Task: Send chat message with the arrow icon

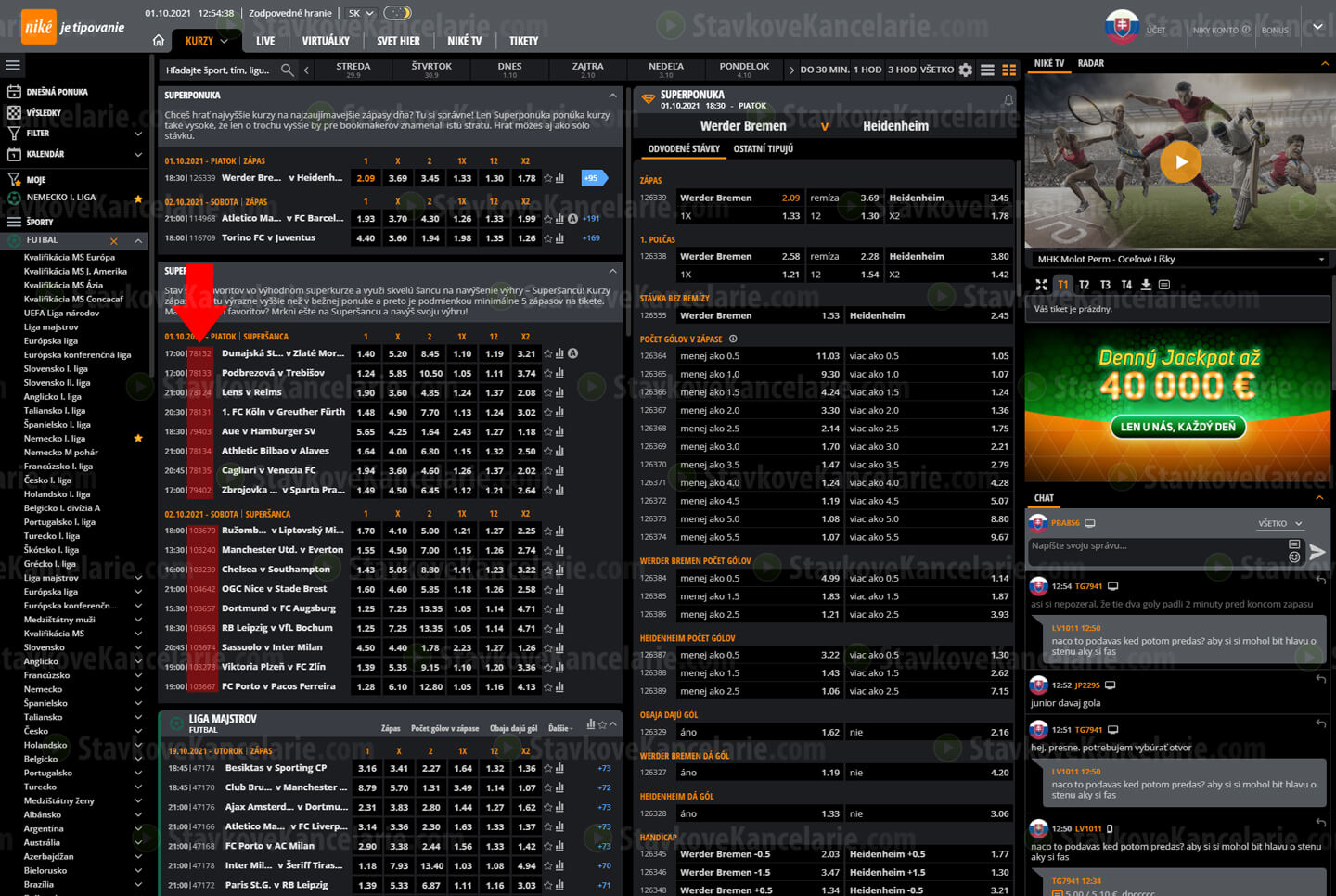Action: point(1317,552)
